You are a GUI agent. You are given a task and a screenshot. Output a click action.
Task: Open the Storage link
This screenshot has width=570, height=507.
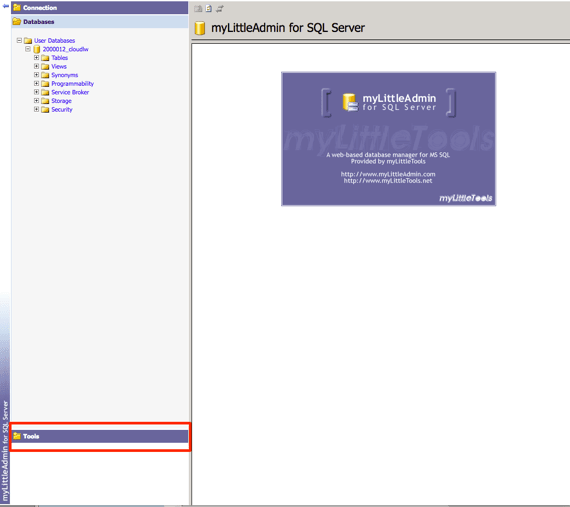pos(61,101)
